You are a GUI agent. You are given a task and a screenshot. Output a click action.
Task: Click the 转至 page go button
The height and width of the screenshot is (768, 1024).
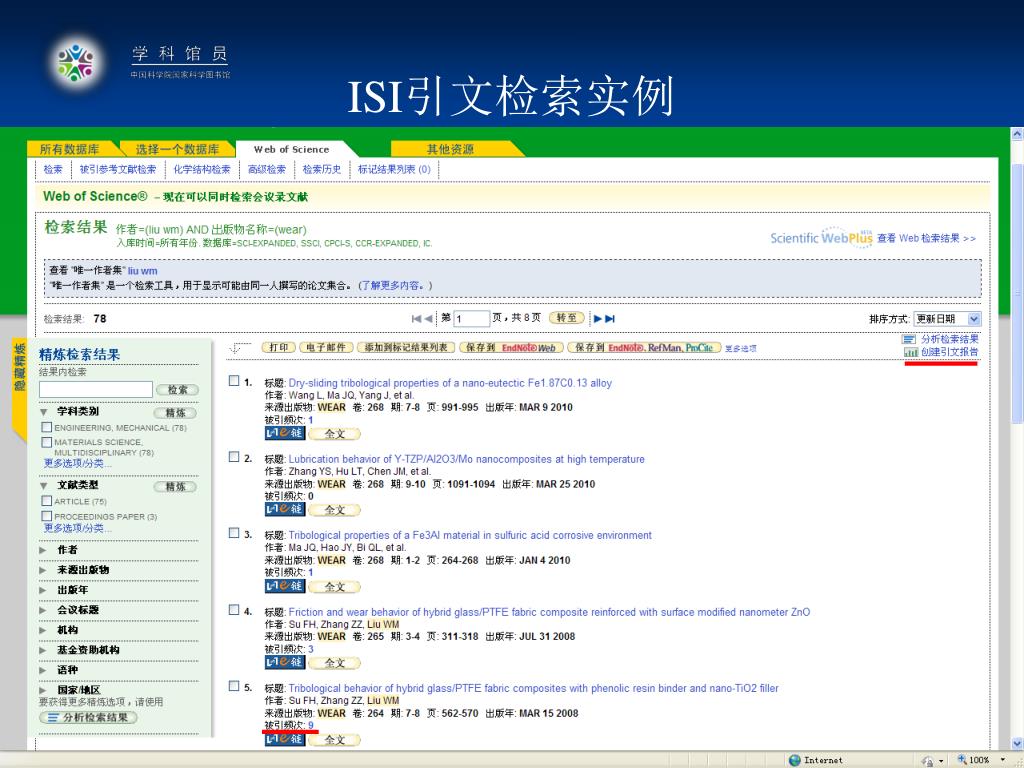(566, 318)
